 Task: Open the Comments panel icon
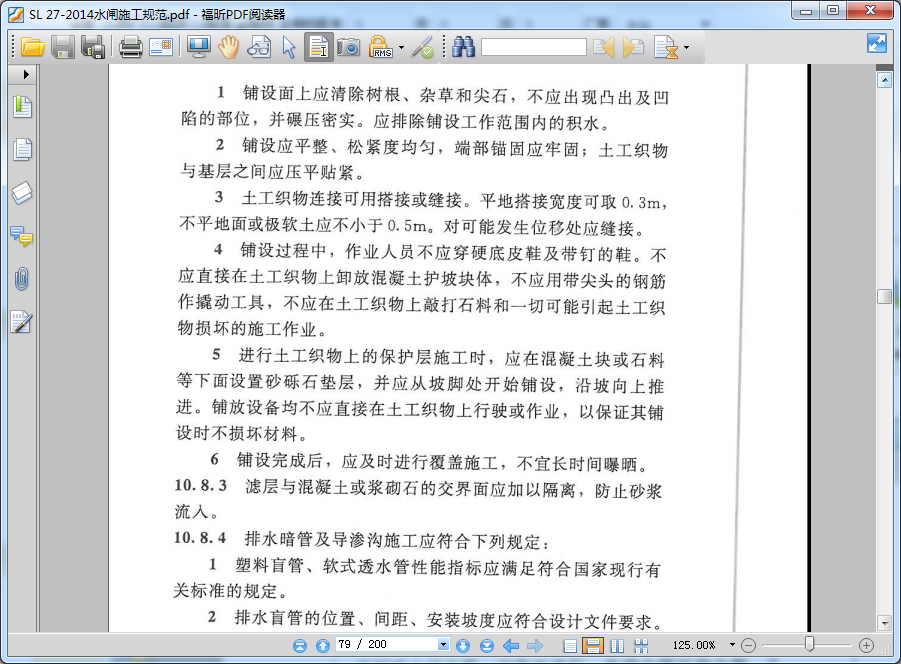click(22, 236)
